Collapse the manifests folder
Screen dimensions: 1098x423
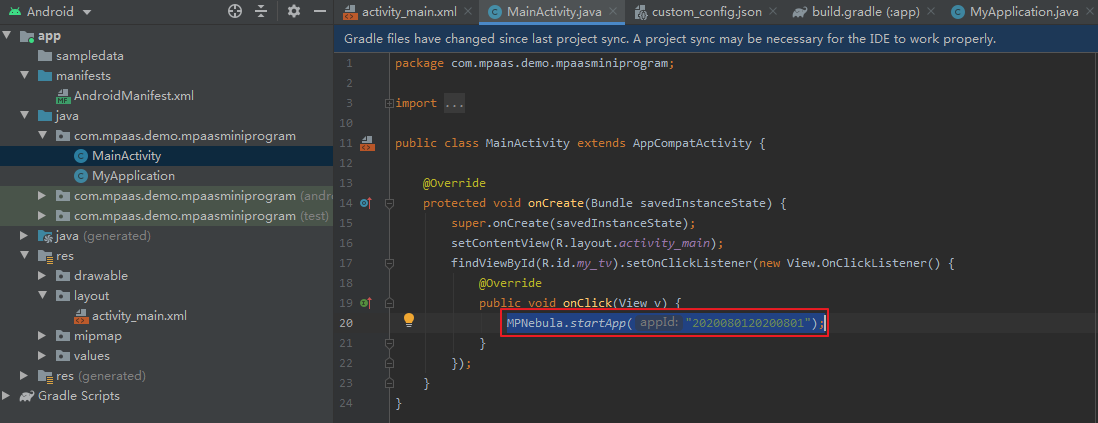(x=25, y=76)
